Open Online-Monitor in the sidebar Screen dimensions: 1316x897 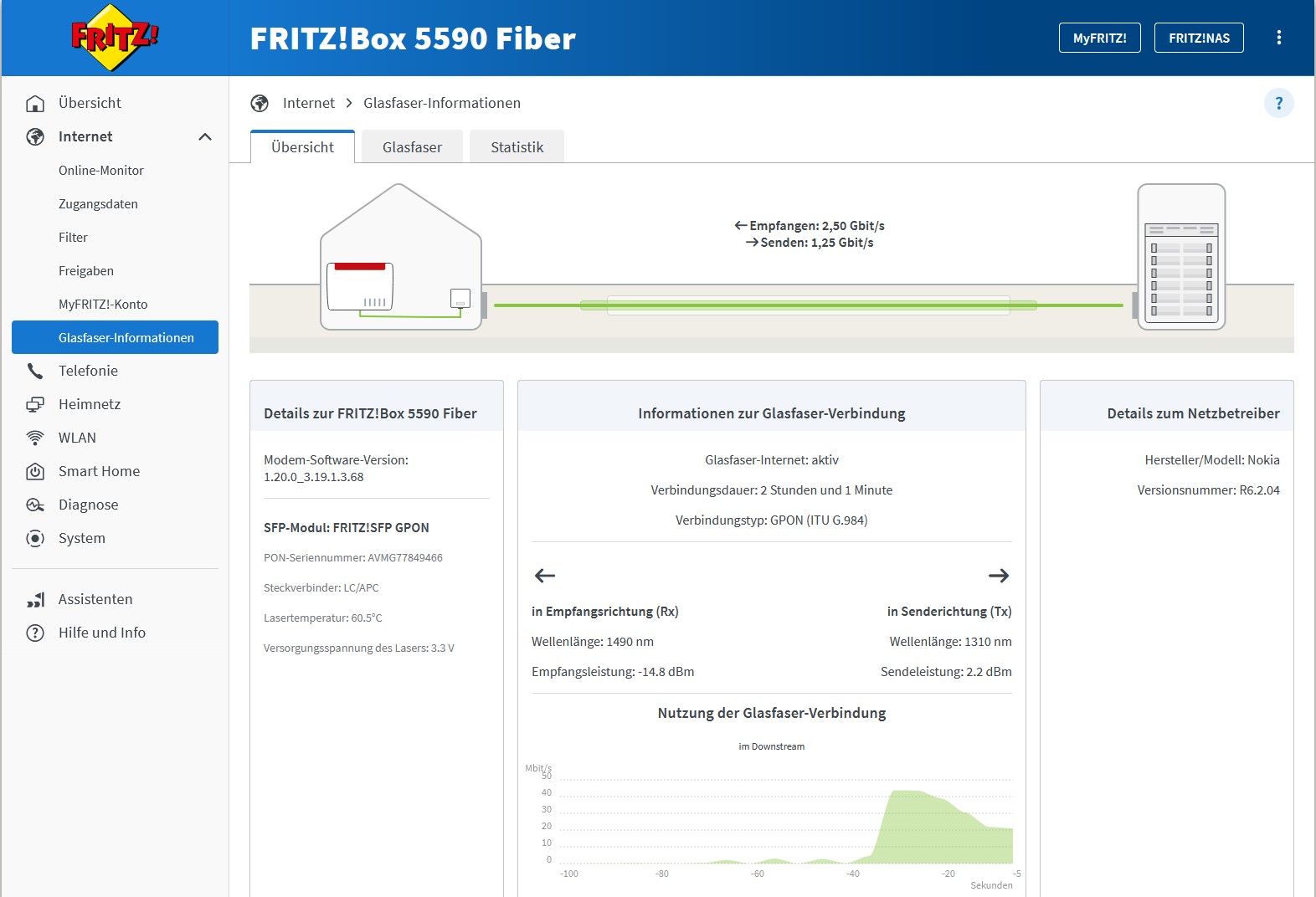coord(101,170)
